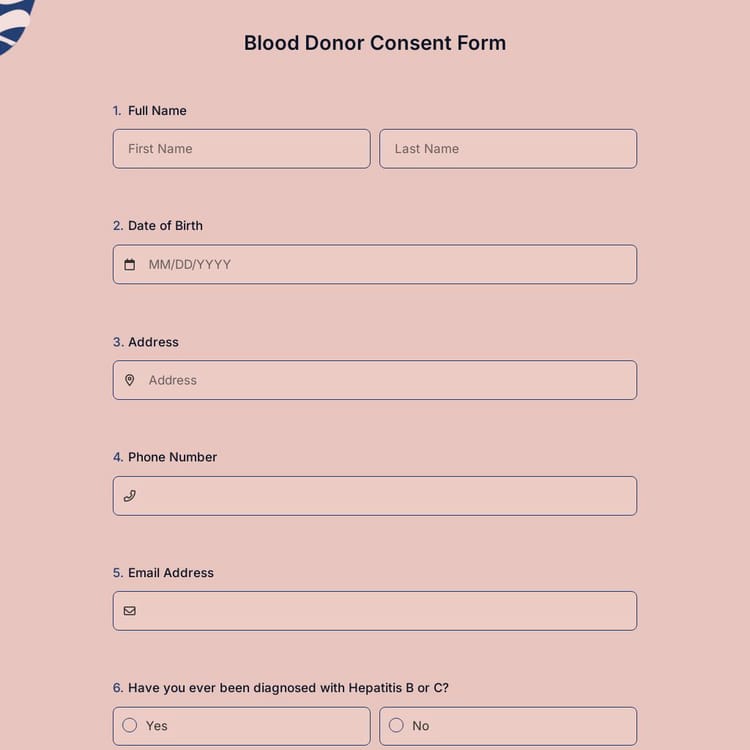Click the Address placeholder text in field
The image size is (750, 750).
click(173, 380)
